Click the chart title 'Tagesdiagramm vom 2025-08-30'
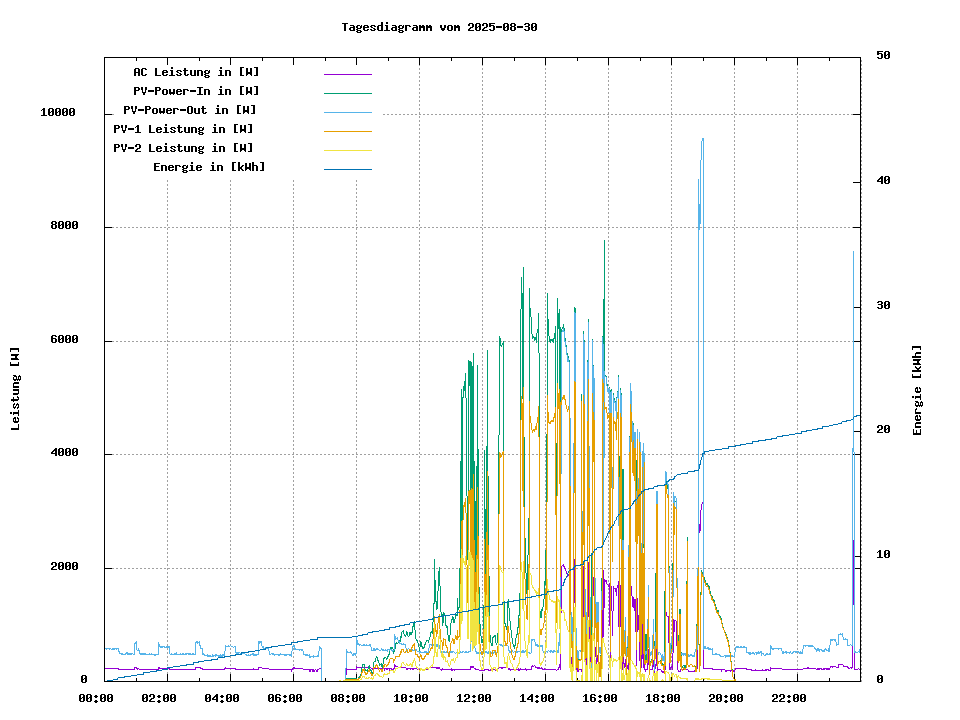This screenshot has height=720, width=960. [439, 27]
